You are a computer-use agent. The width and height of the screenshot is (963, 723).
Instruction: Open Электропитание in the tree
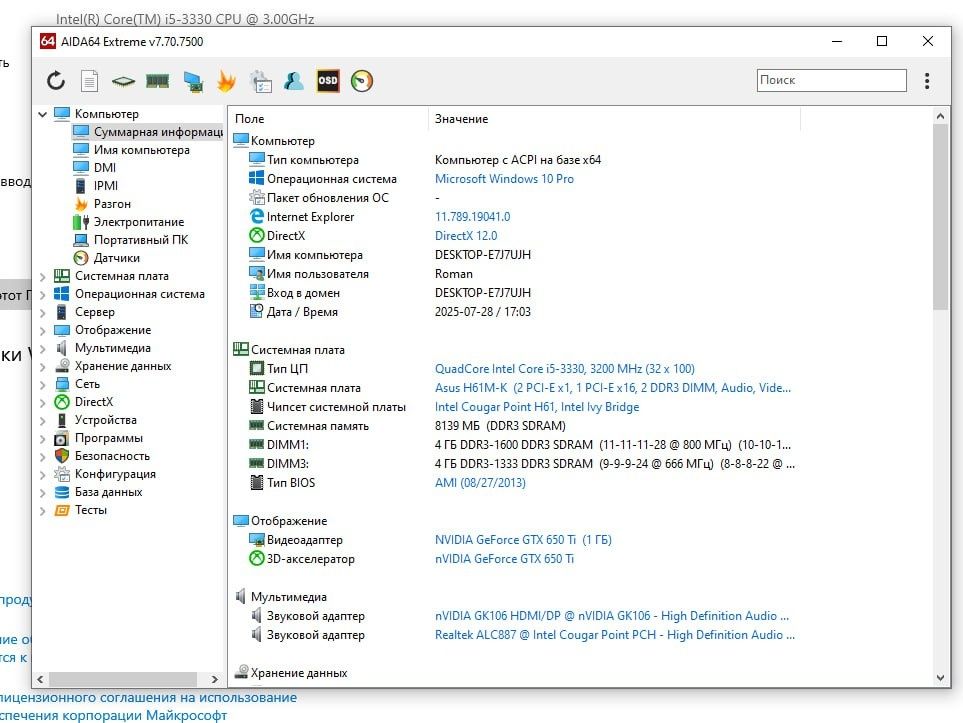pos(128,222)
